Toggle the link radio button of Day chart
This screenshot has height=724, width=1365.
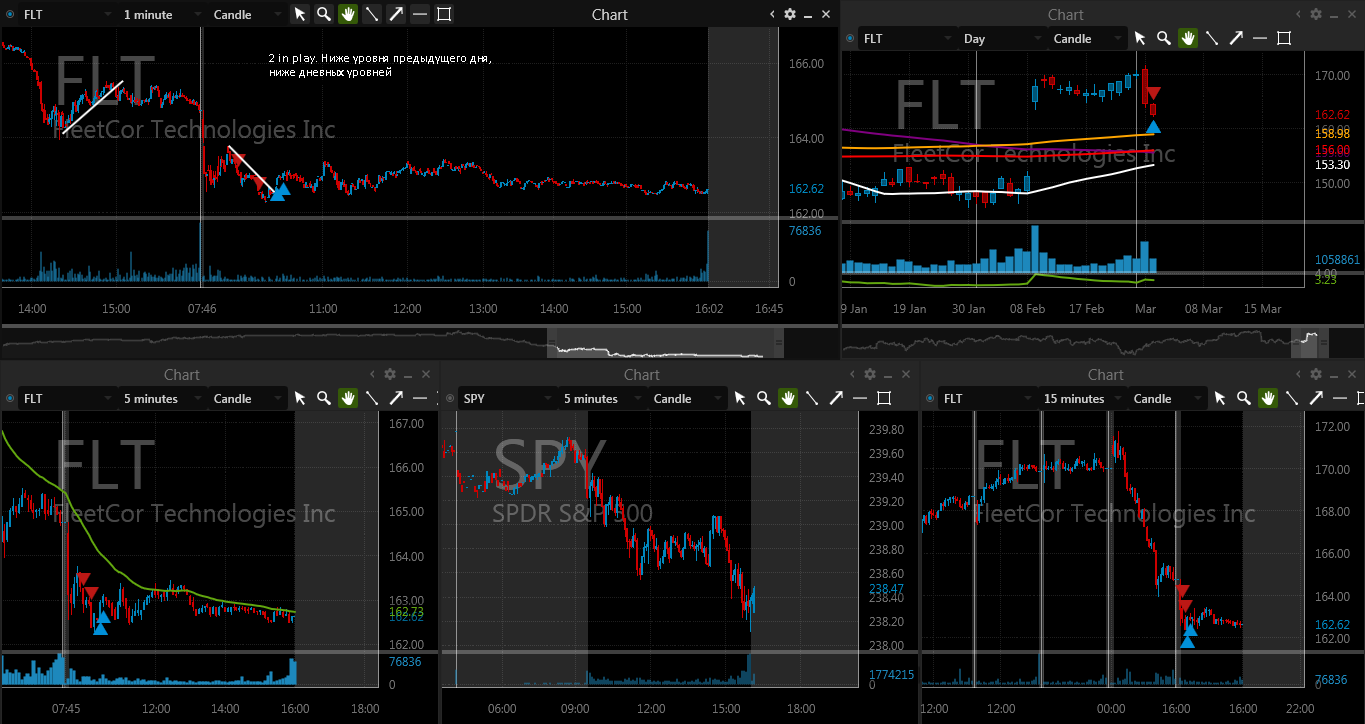pos(850,38)
